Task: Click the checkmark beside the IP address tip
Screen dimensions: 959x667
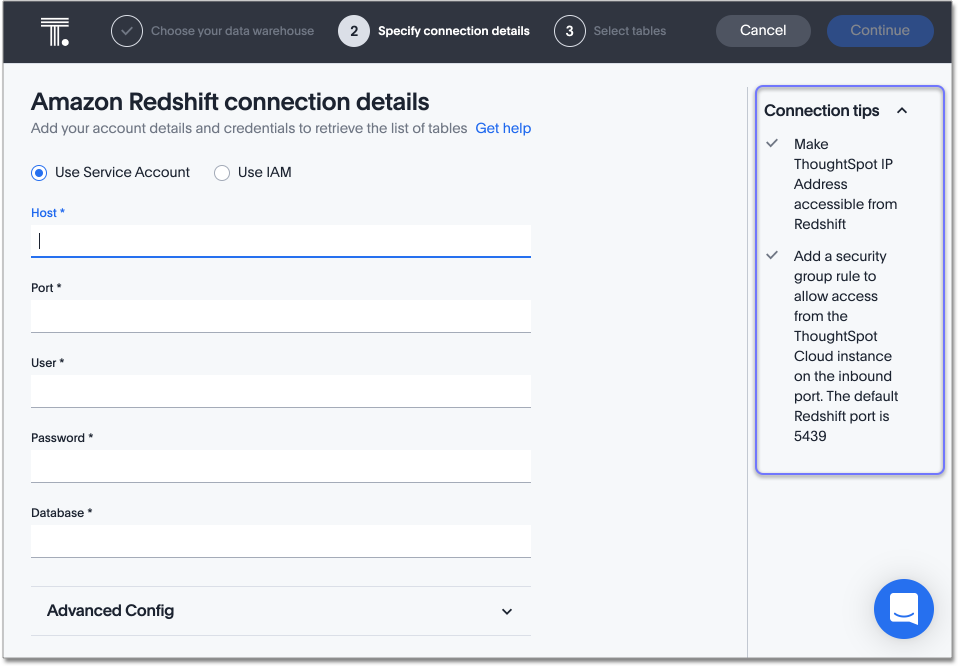Action: point(771,143)
